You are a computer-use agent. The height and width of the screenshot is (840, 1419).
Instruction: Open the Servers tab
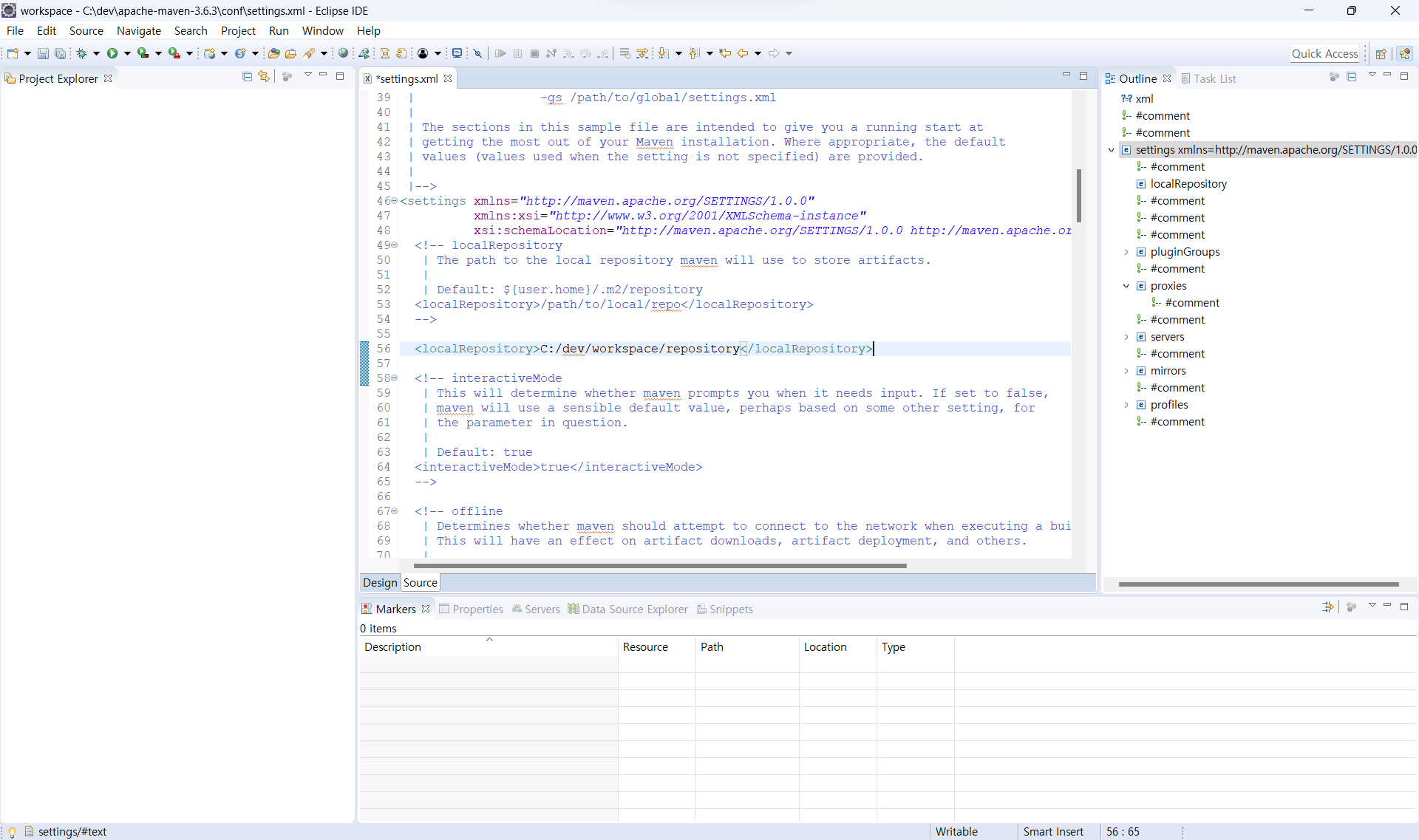[536, 609]
